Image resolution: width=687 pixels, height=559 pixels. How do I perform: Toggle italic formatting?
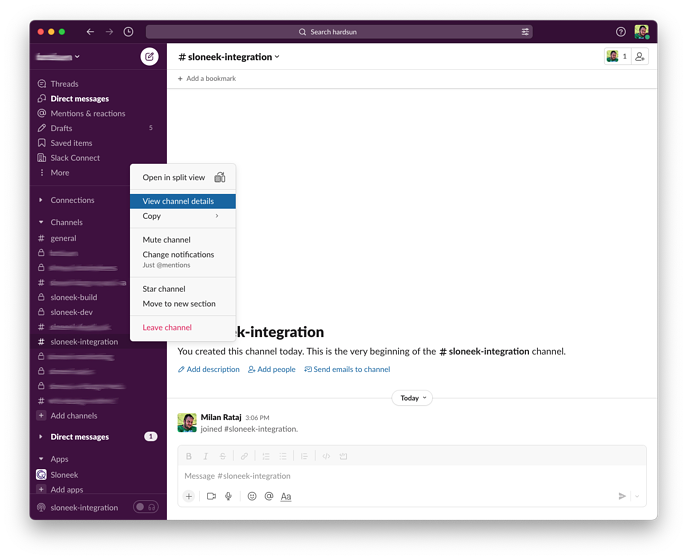[x=205, y=456]
